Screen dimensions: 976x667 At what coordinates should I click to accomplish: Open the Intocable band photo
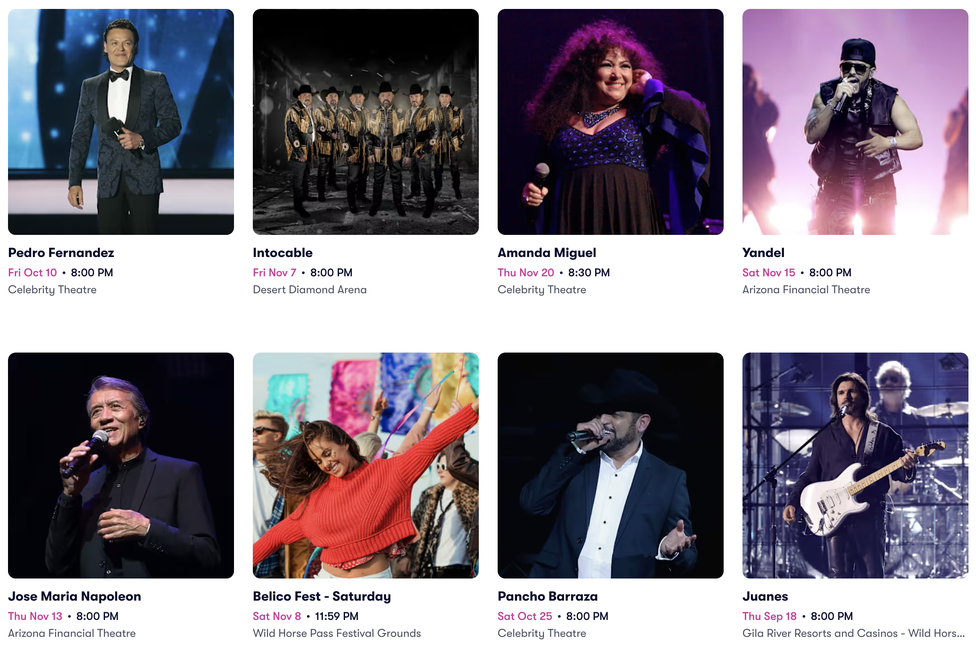[x=365, y=122]
